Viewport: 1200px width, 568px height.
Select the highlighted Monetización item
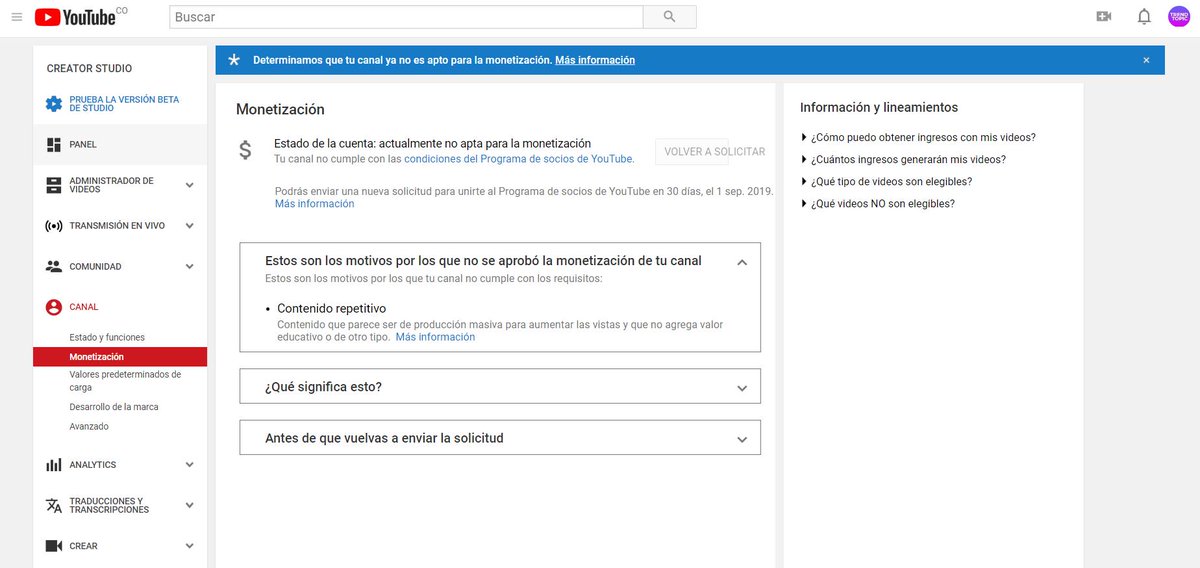coord(120,357)
